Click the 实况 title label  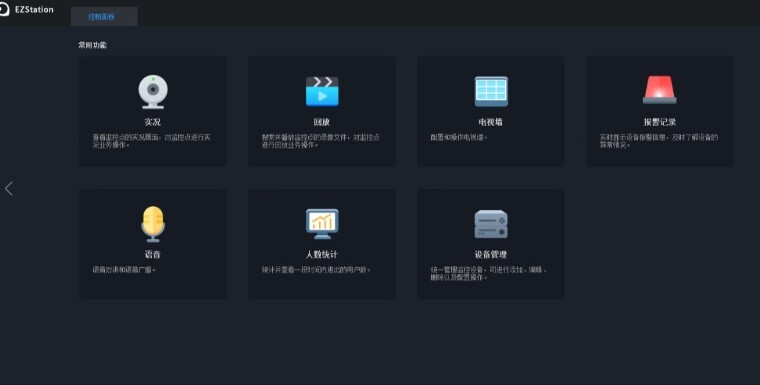(x=153, y=122)
